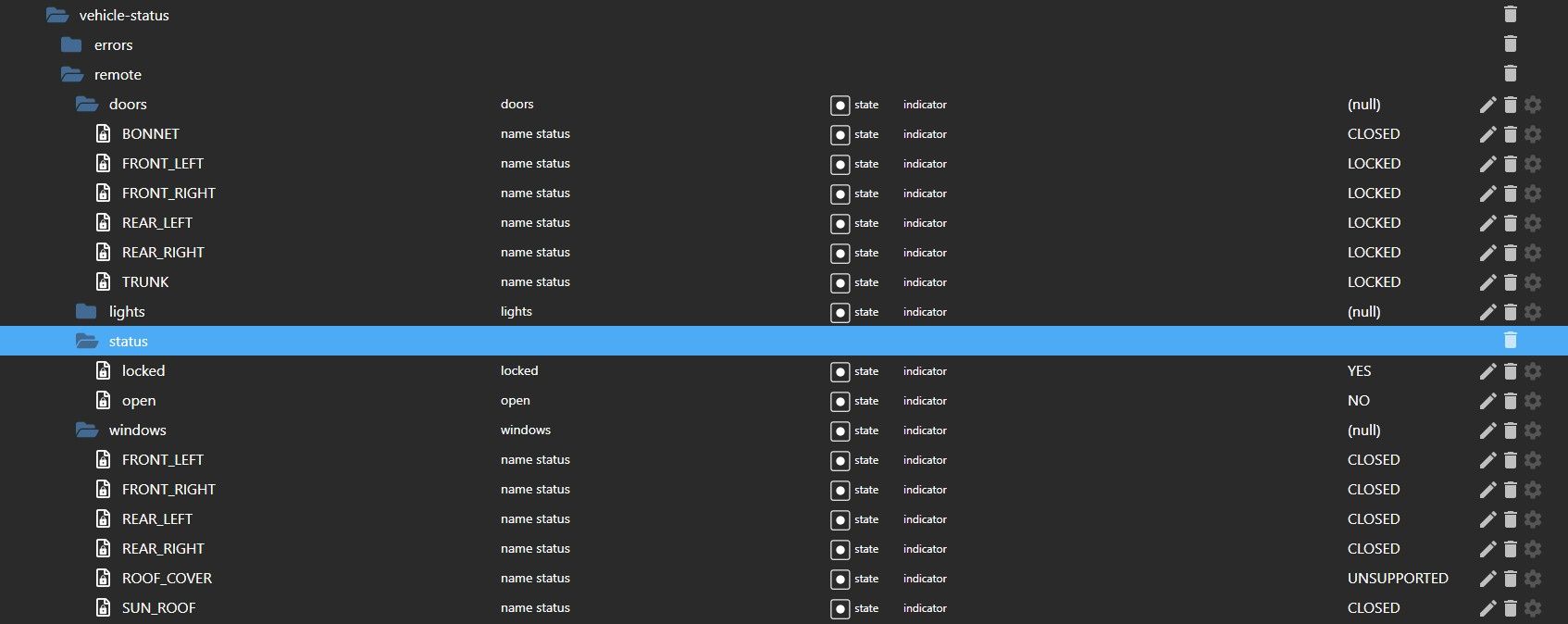
Task: Select the TRUNK tree item
Action: pyautogui.click(x=145, y=281)
